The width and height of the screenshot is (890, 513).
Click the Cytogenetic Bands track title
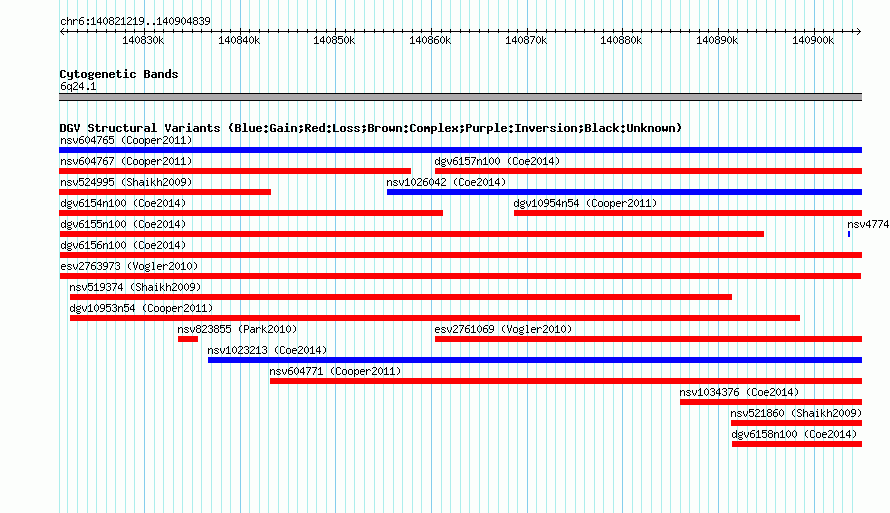tap(119, 74)
